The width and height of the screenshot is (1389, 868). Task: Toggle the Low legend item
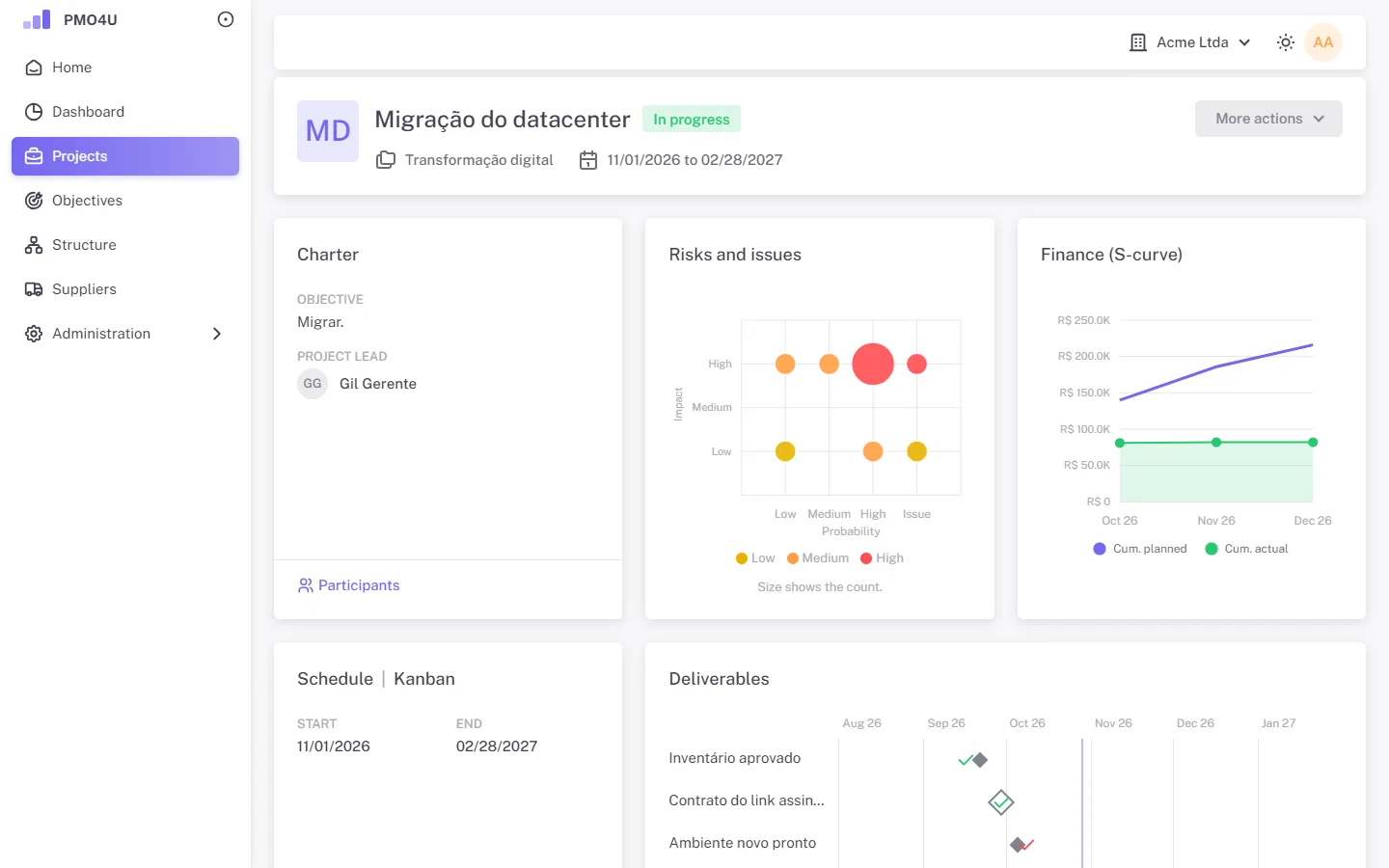755,558
